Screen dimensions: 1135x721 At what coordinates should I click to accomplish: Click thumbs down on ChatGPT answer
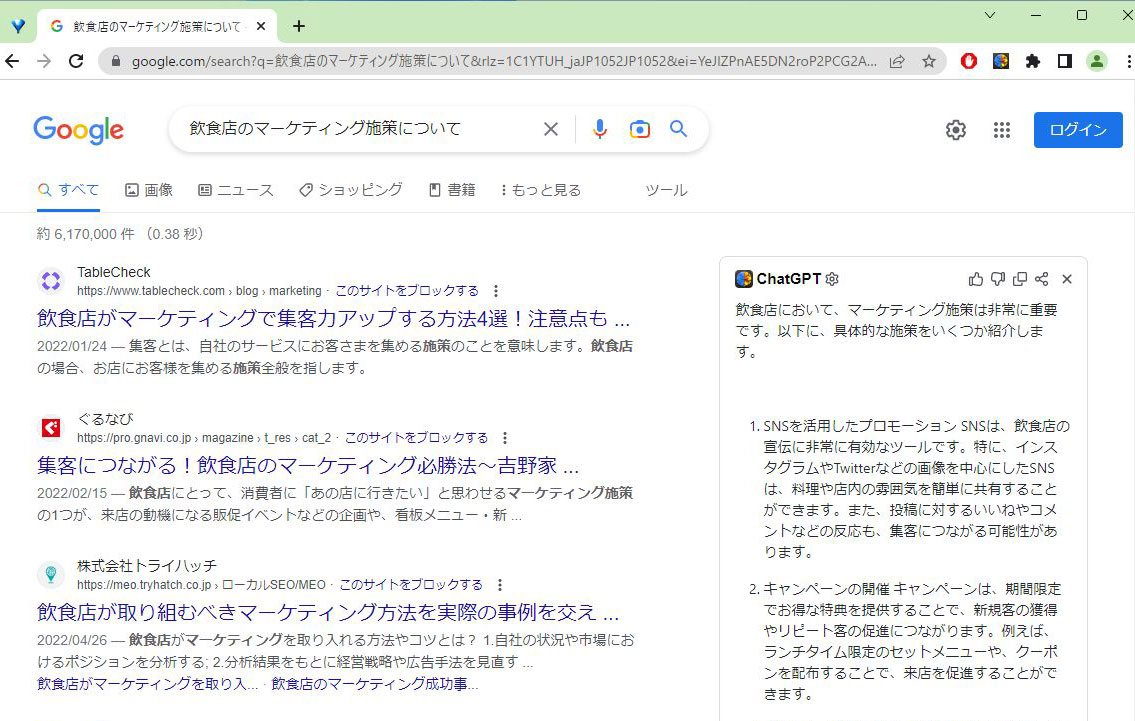[997, 279]
